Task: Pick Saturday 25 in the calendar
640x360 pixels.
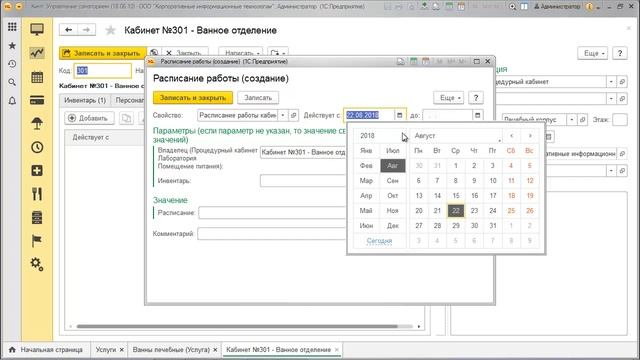Action: (x=511, y=211)
